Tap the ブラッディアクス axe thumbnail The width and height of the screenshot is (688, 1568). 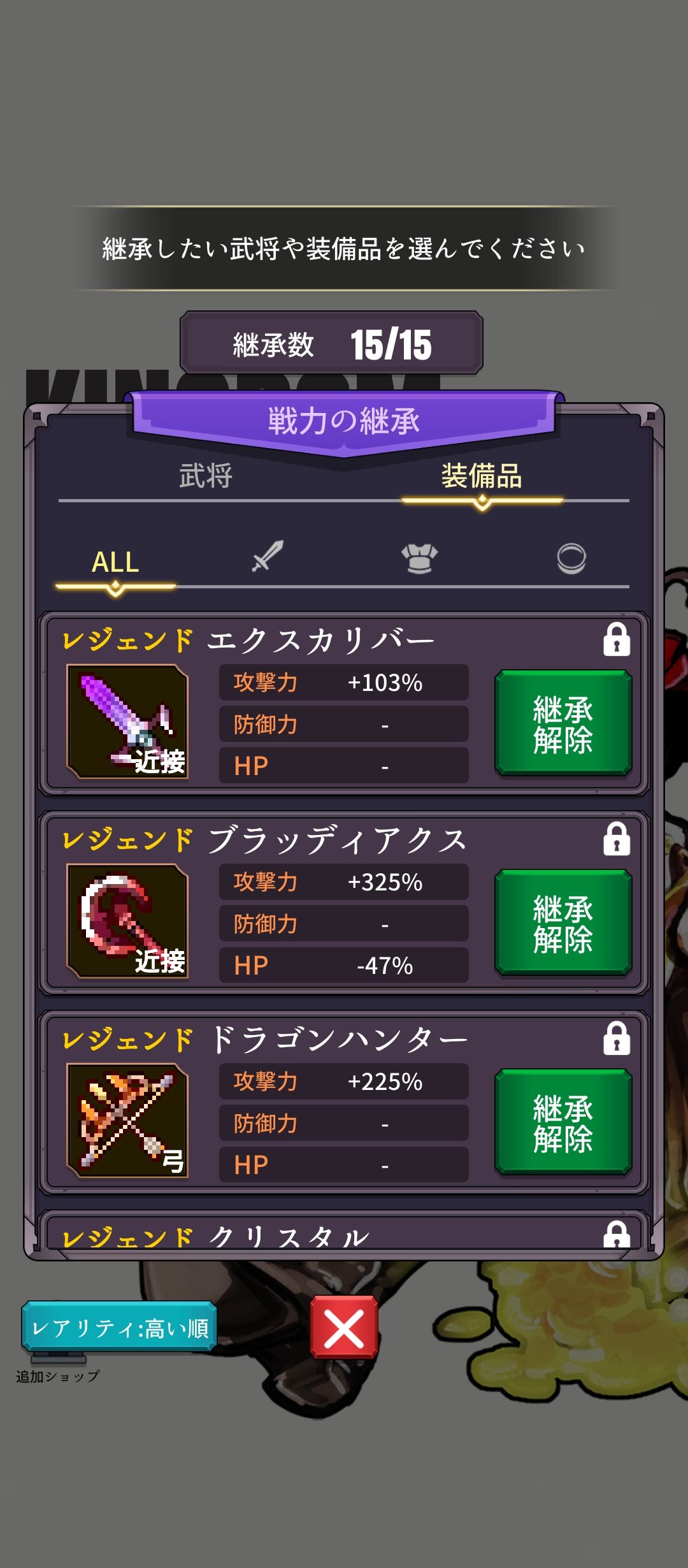127,921
